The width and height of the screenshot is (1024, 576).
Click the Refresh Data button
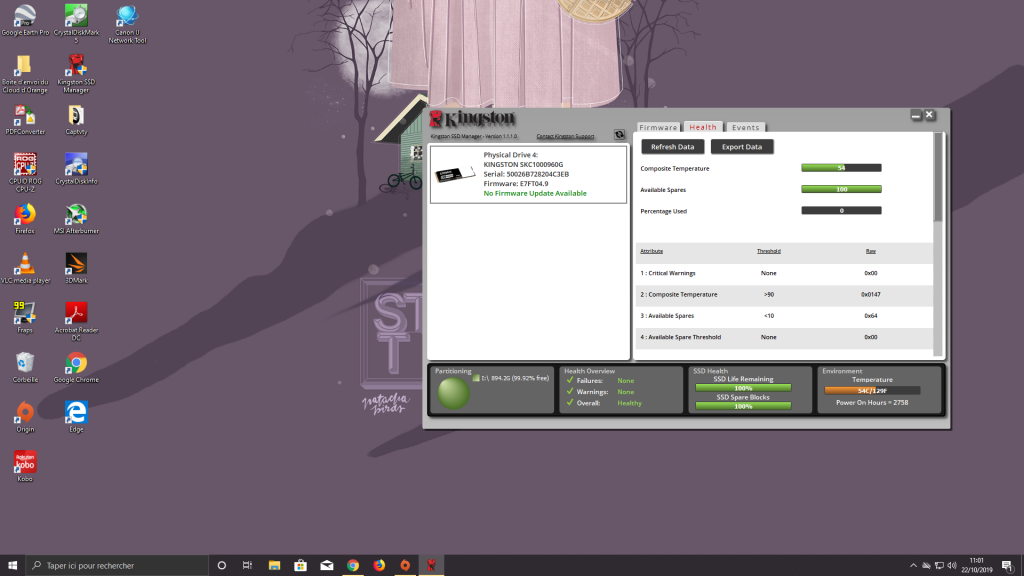pyautogui.click(x=673, y=147)
